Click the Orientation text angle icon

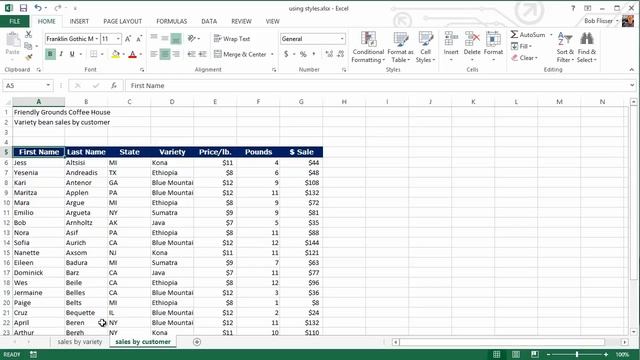coord(191,38)
